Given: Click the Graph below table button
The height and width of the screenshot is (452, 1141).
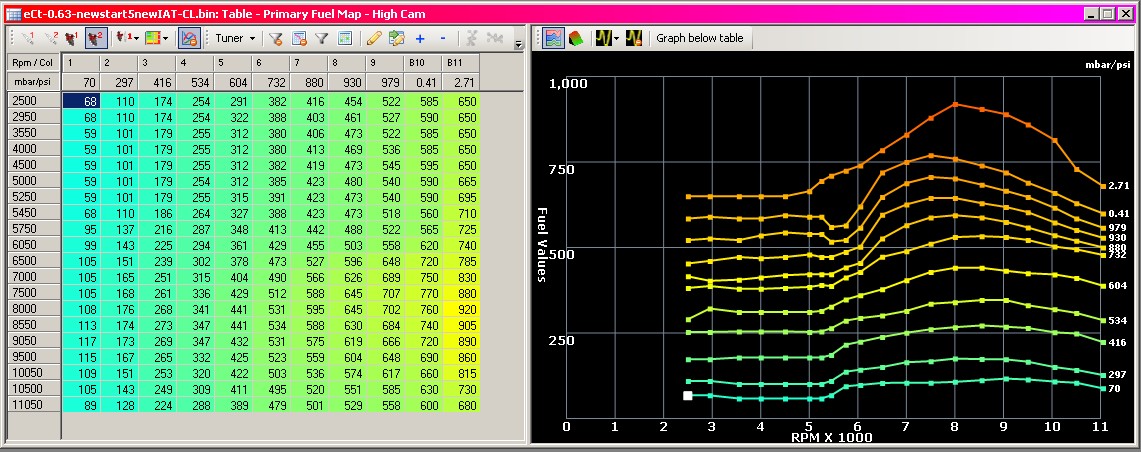Looking at the screenshot, I should pos(699,39).
